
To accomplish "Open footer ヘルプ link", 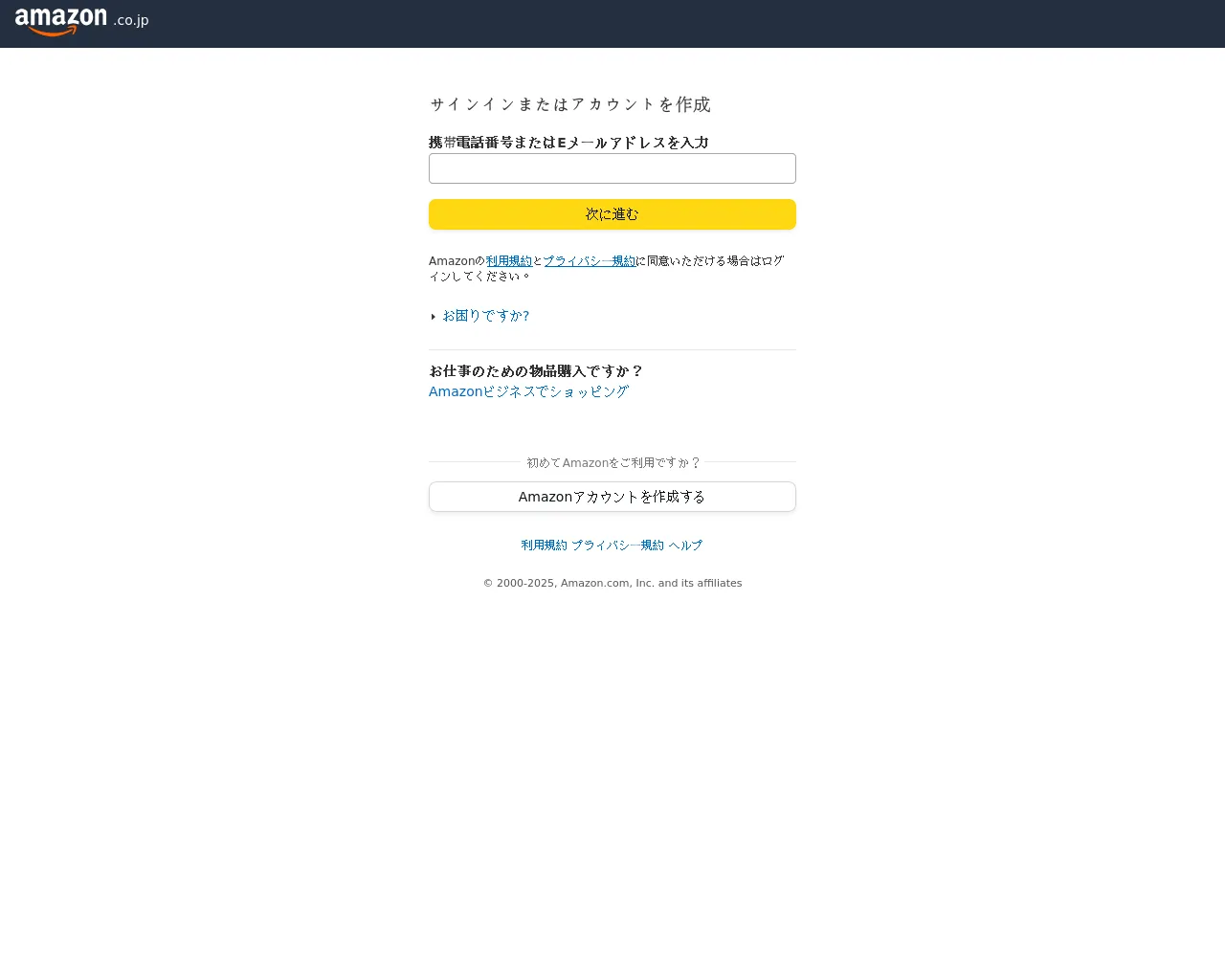I will [685, 546].
